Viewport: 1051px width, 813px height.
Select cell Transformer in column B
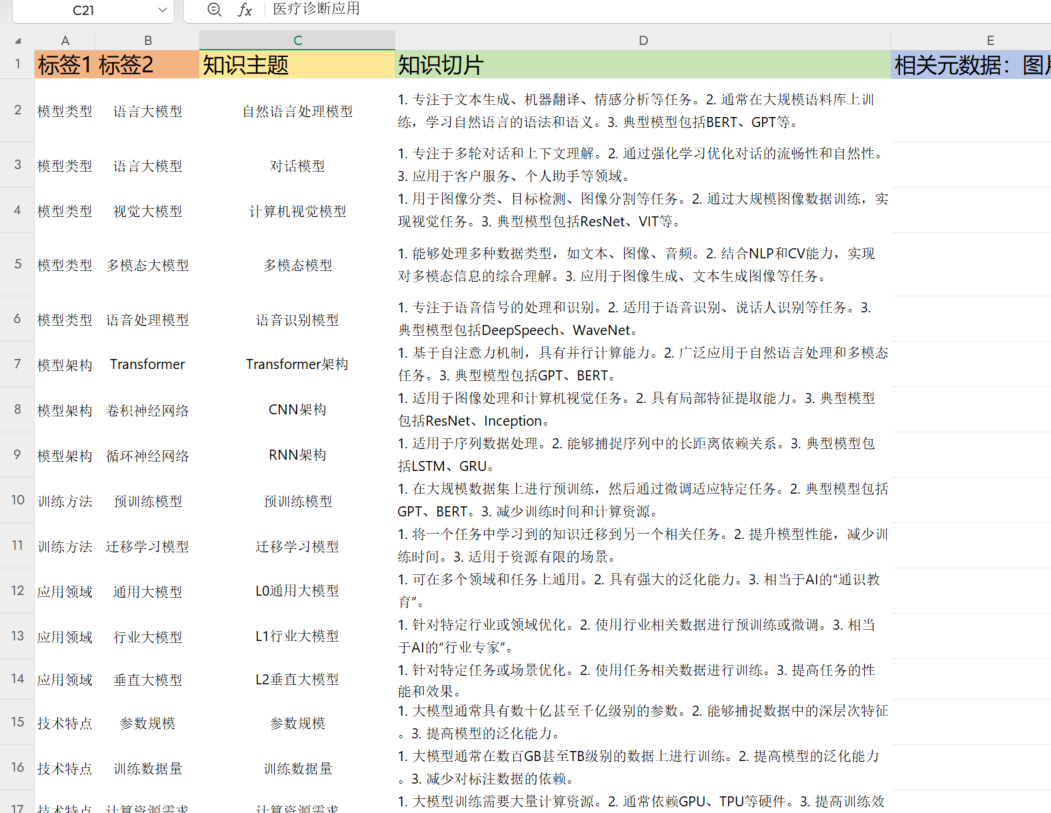pos(147,365)
